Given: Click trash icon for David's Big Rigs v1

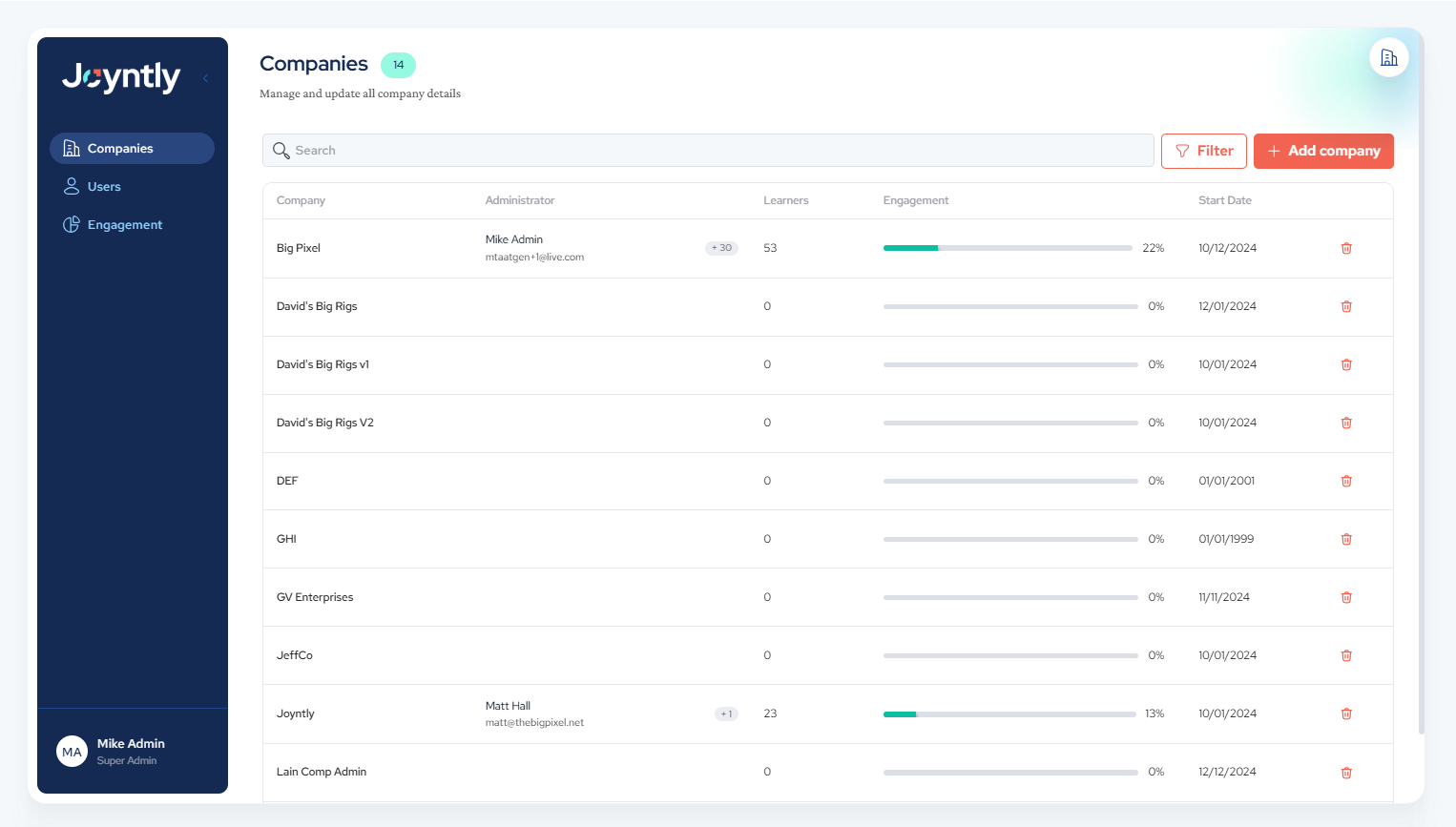Looking at the screenshot, I should pyautogui.click(x=1346, y=364).
